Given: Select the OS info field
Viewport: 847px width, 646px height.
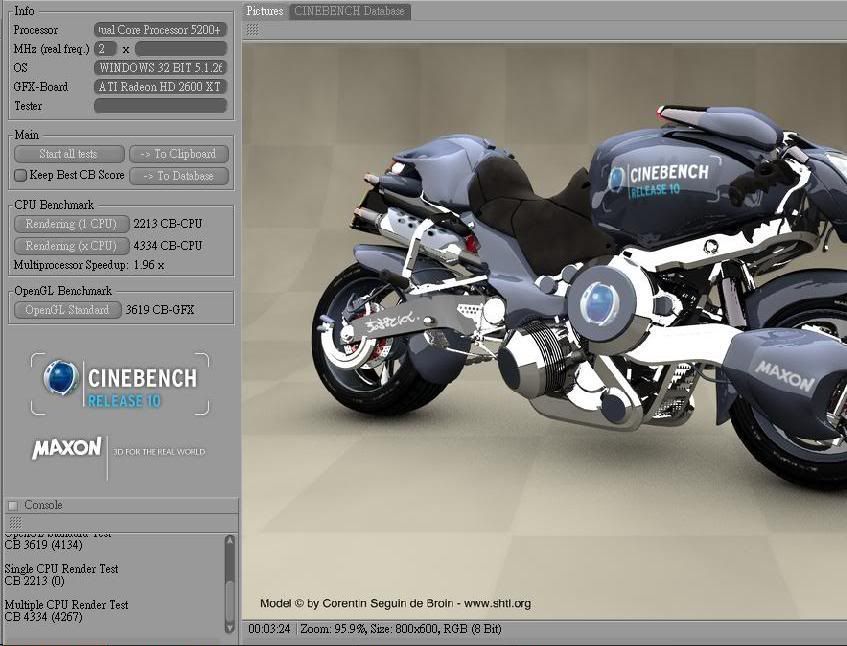Looking at the screenshot, I should (x=160, y=68).
